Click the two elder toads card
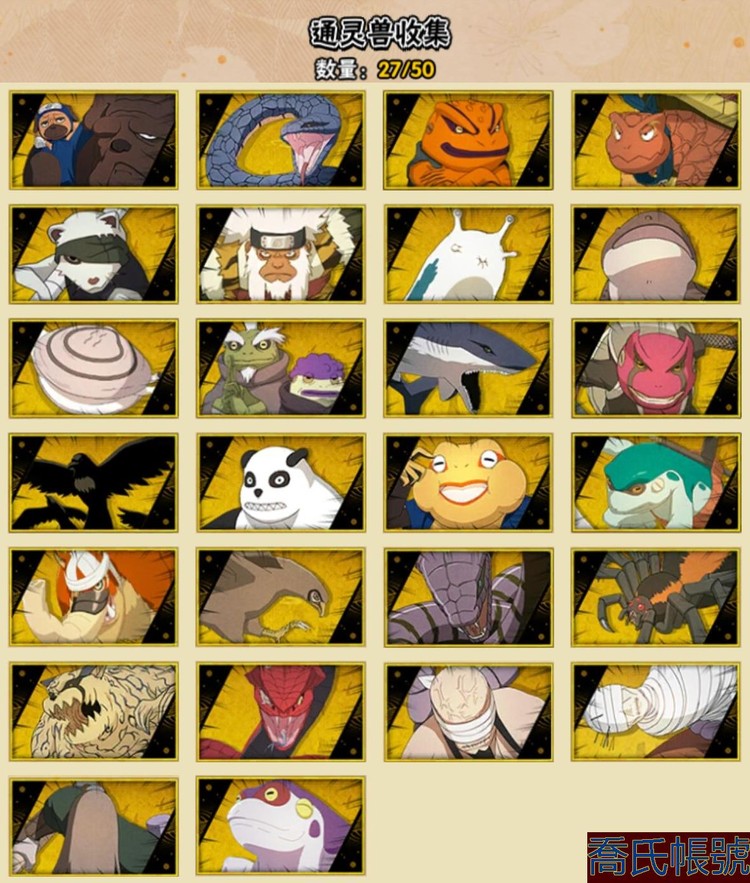The width and height of the screenshot is (750, 883). click(x=281, y=368)
